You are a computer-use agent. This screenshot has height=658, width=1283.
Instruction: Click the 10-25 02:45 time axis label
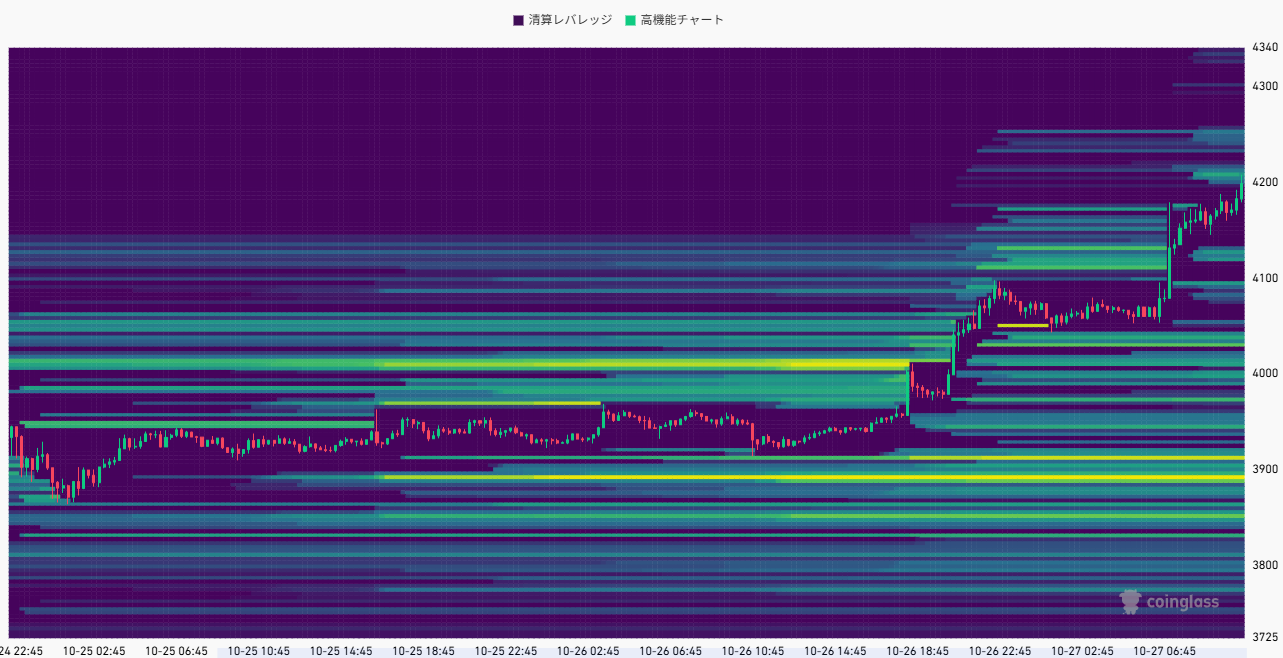click(94, 651)
